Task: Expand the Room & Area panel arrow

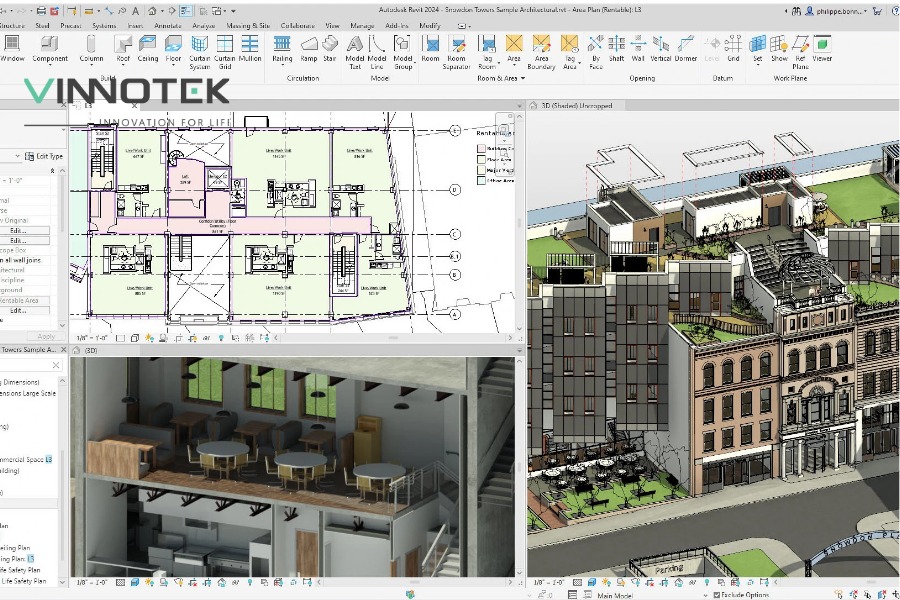Action: click(522, 79)
